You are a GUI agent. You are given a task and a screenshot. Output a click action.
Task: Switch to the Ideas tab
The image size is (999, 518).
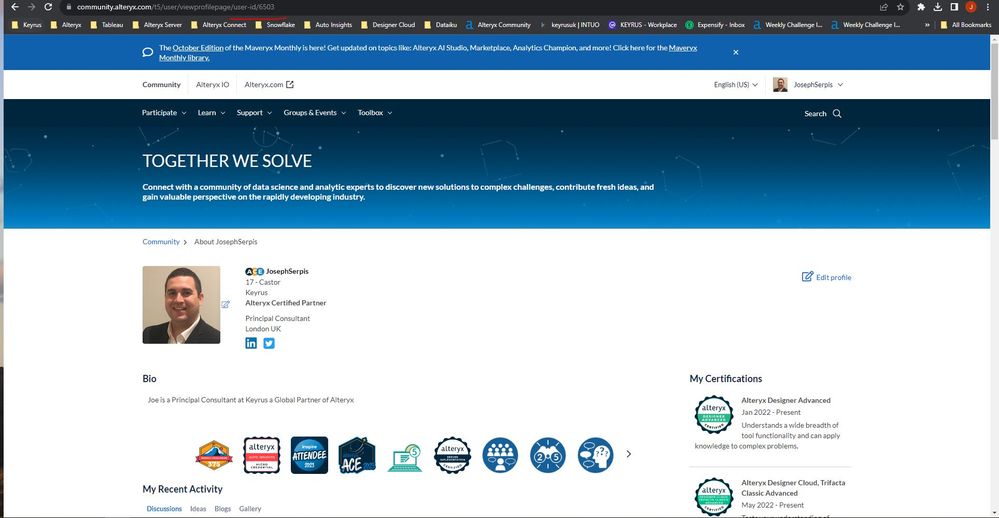click(198, 508)
